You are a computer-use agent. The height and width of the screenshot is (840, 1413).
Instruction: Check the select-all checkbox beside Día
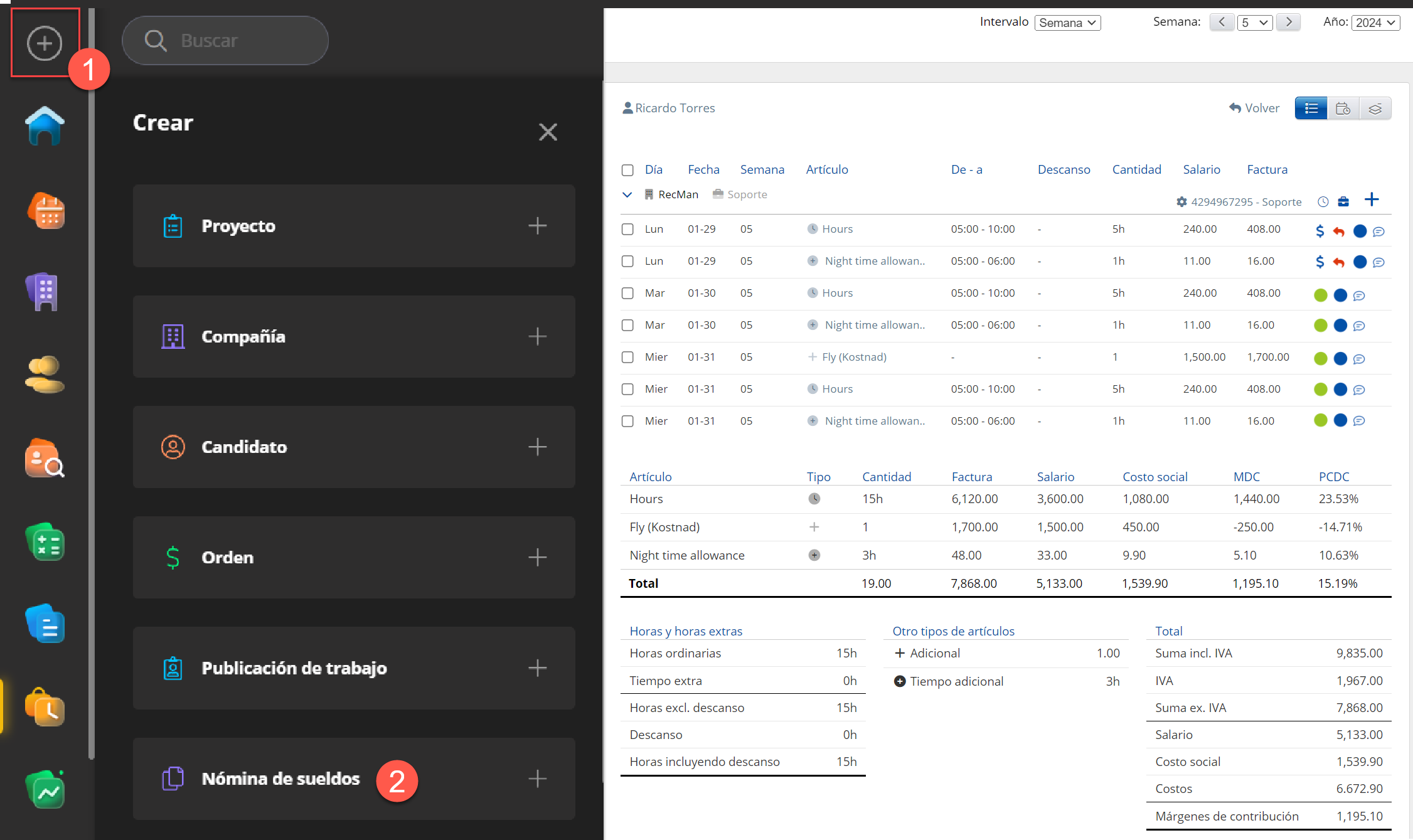627,170
